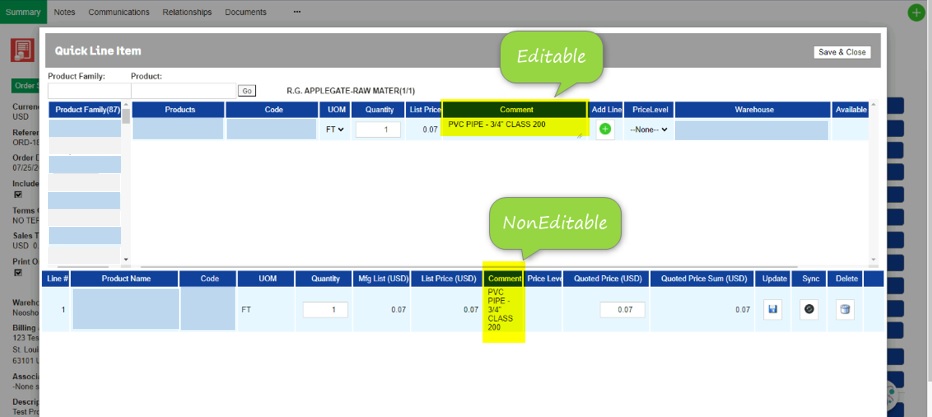Click the Update save disk icon
The image size is (932, 417).
773,310
